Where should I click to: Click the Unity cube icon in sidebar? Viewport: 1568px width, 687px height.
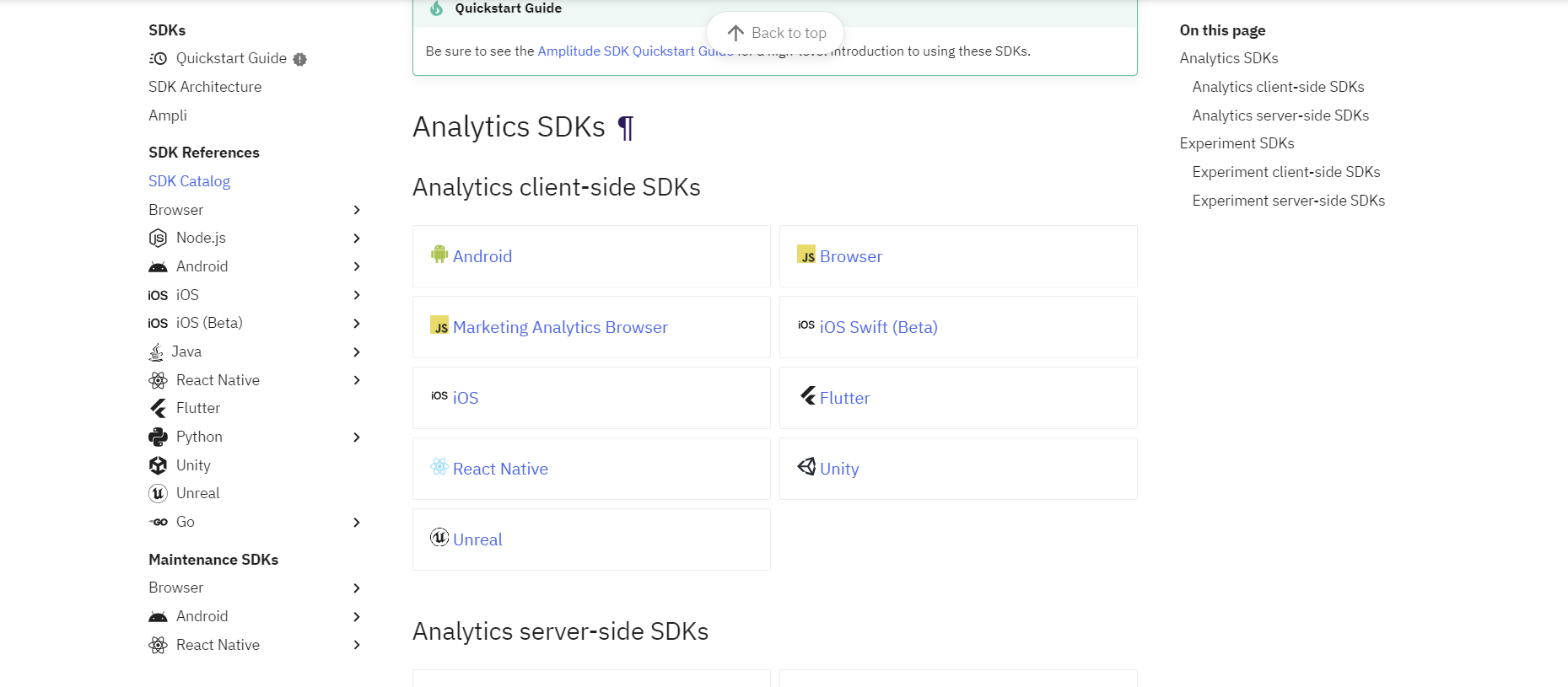pos(158,465)
